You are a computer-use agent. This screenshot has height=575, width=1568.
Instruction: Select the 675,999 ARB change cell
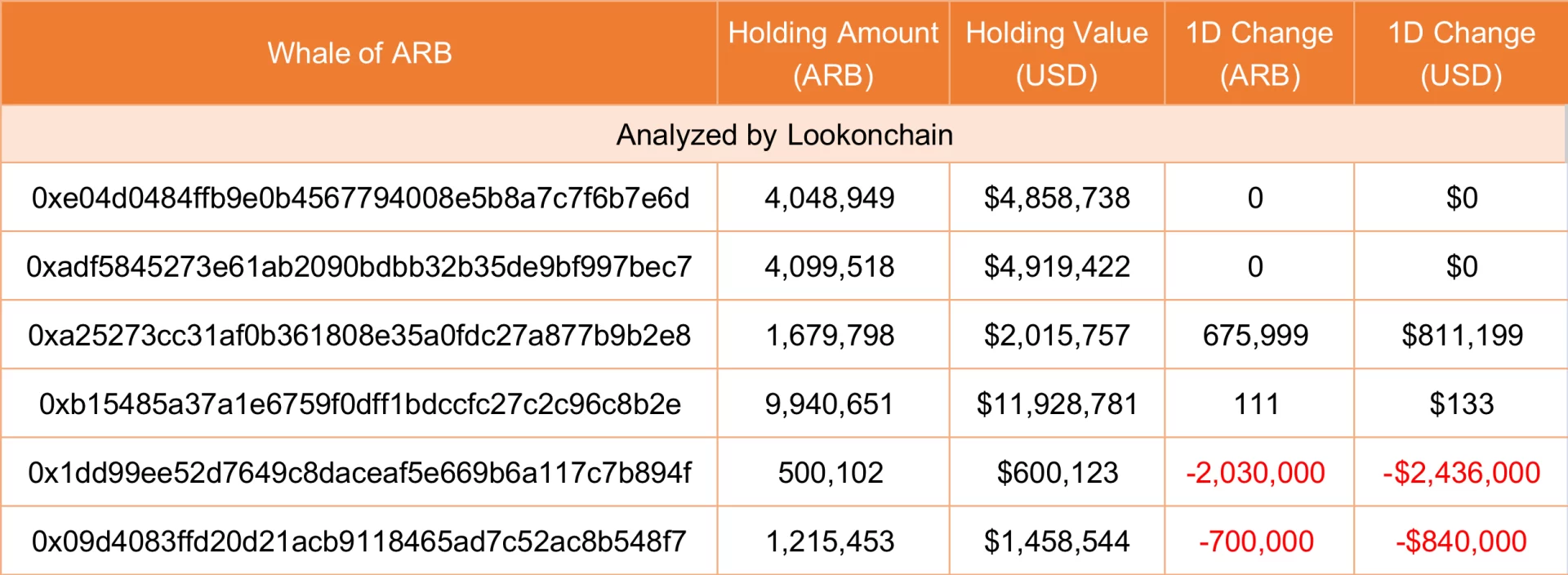coord(1255,335)
